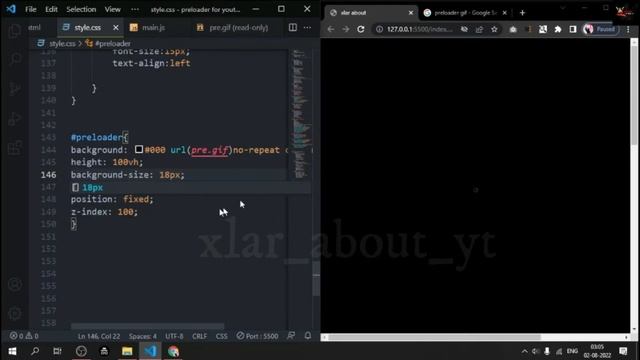Viewport: 640px width, 360px height.
Task: Click the Live Server Port : 5500 indicator
Action: point(258,336)
